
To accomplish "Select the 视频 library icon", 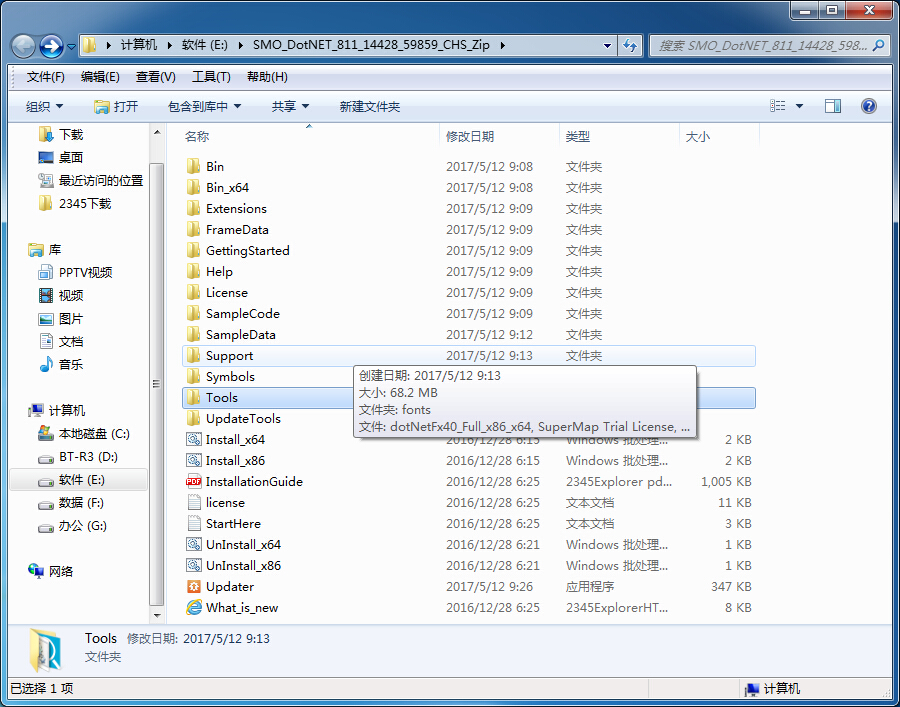I will coord(46,296).
